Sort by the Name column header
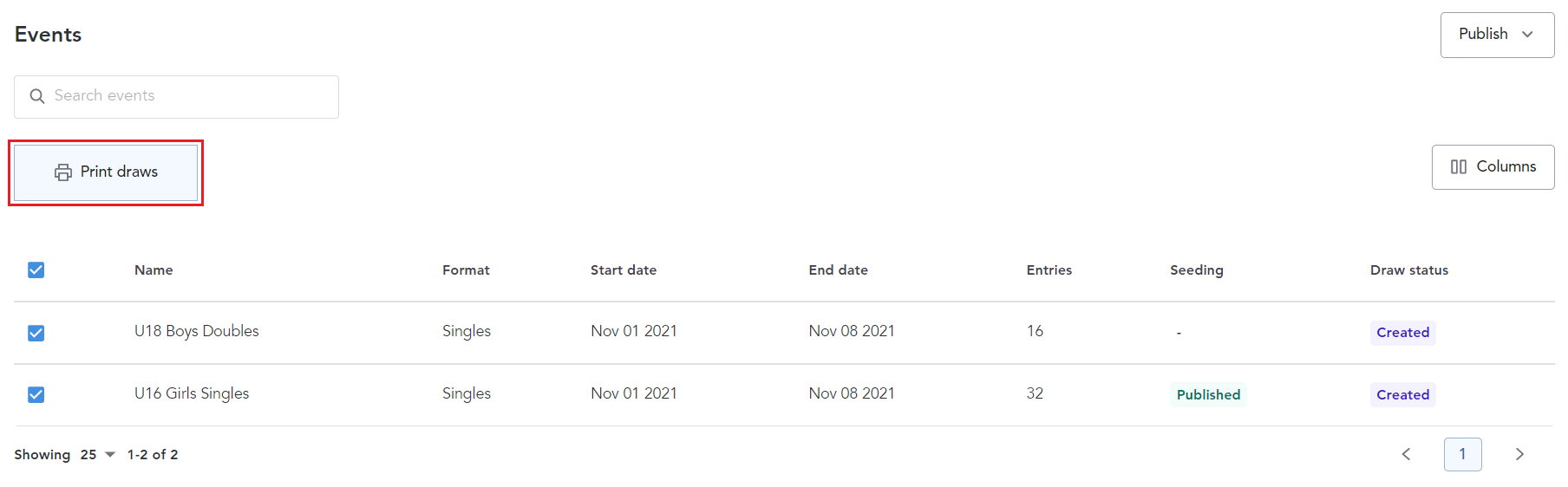The width and height of the screenshot is (1568, 487). tap(154, 270)
